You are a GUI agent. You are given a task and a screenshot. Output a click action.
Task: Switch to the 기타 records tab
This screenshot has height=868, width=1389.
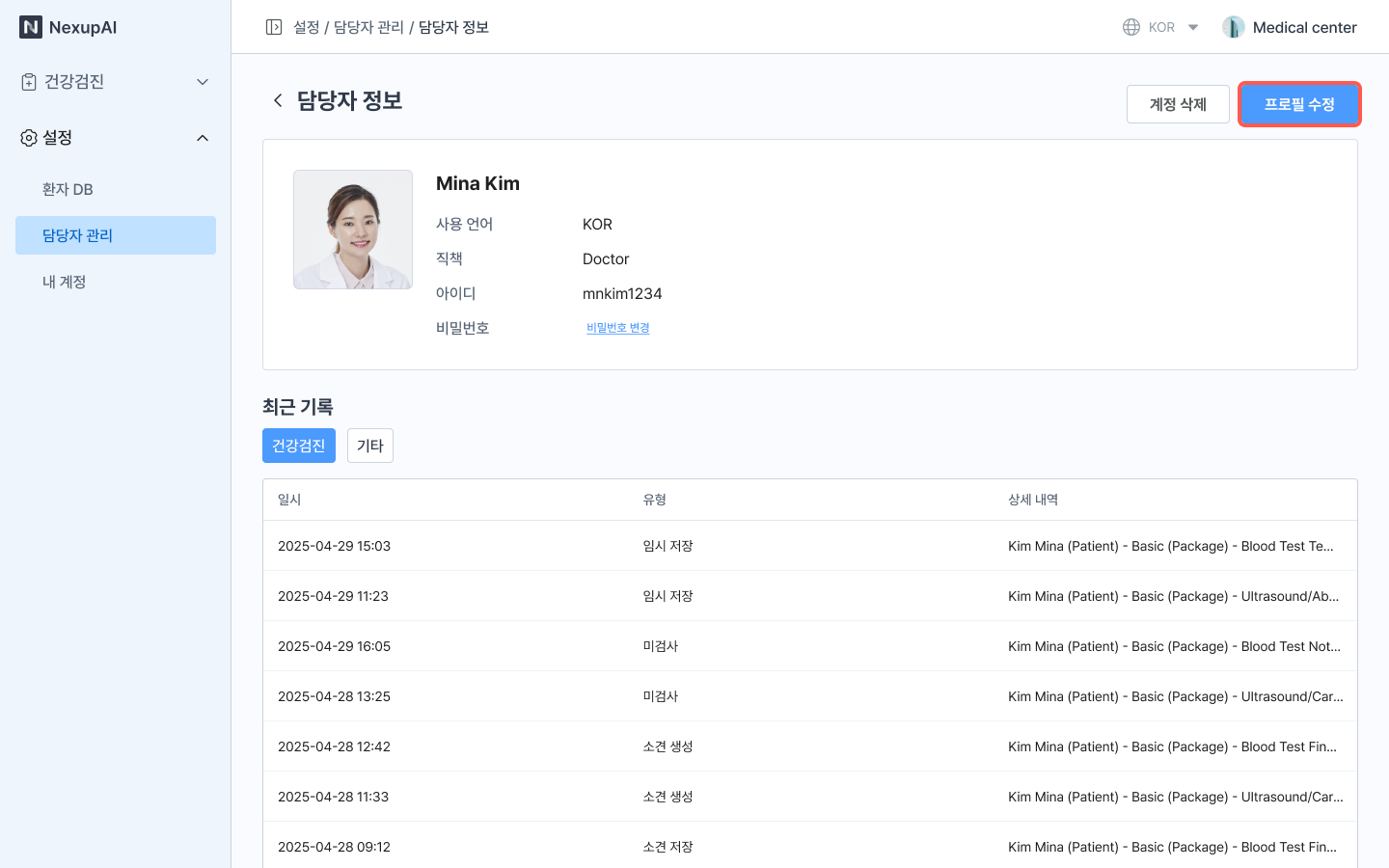tap(370, 446)
